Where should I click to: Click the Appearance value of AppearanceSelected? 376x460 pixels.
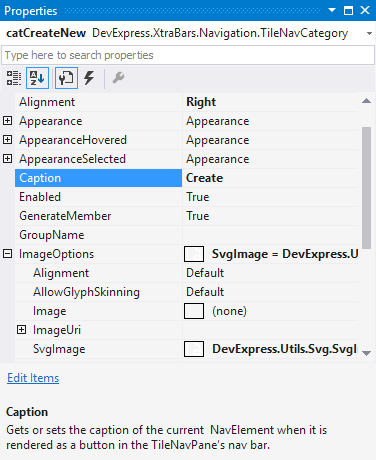(x=218, y=159)
